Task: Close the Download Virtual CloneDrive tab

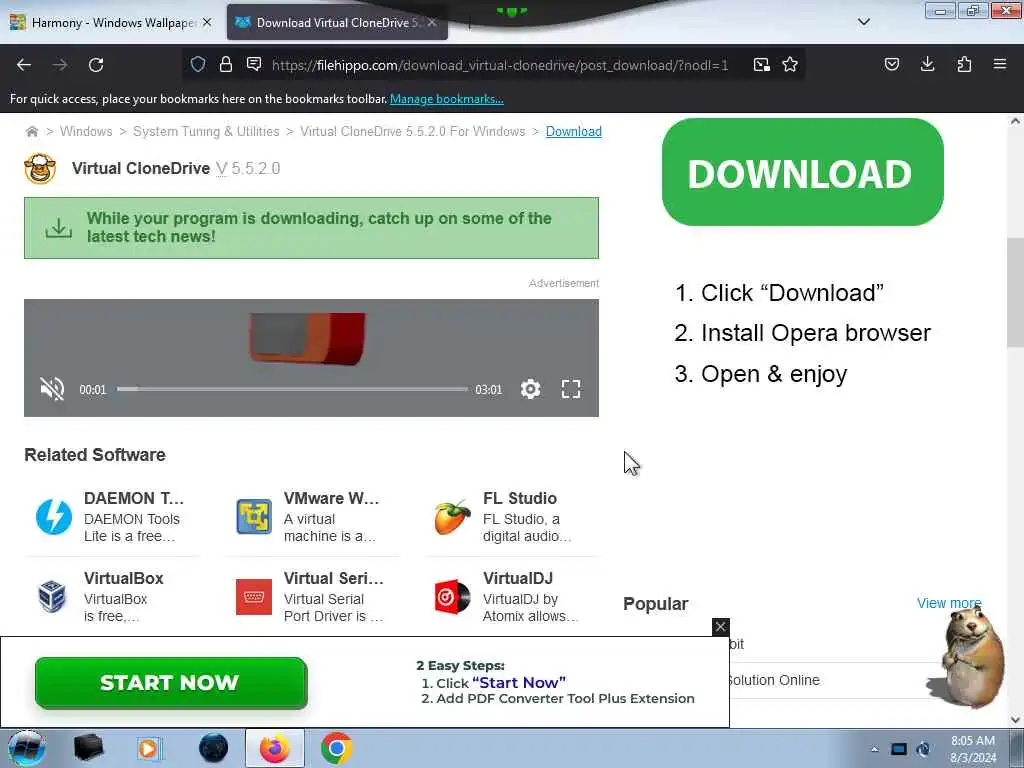Action: (x=432, y=22)
